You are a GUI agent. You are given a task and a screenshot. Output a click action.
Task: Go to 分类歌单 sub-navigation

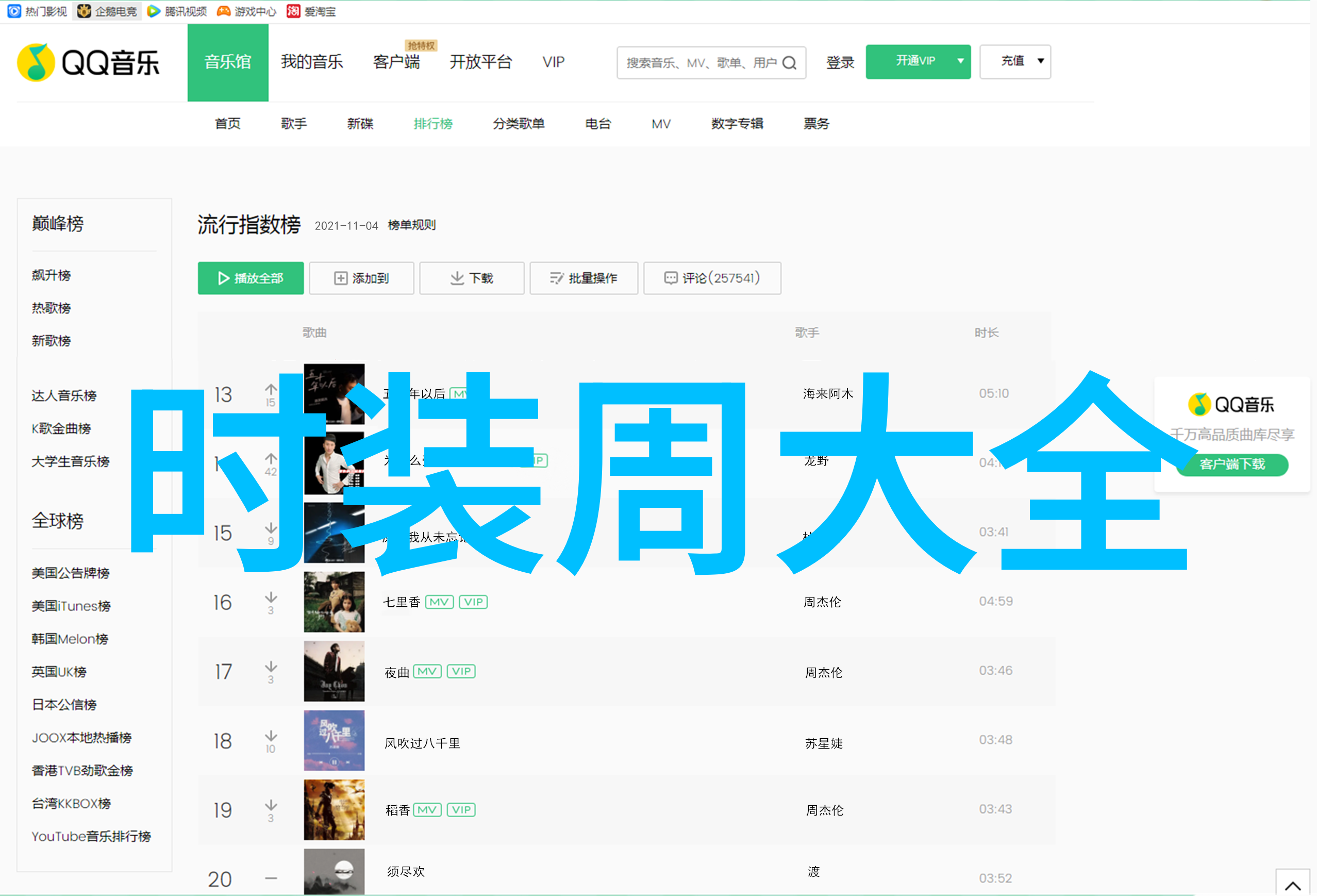tap(519, 124)
